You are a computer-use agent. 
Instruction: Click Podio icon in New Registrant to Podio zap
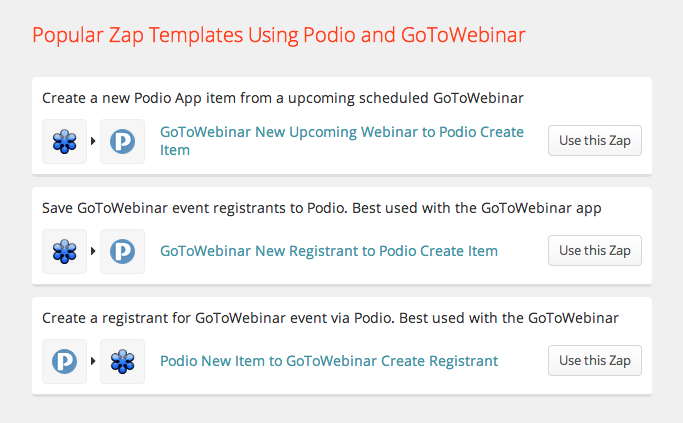(123, 251)
